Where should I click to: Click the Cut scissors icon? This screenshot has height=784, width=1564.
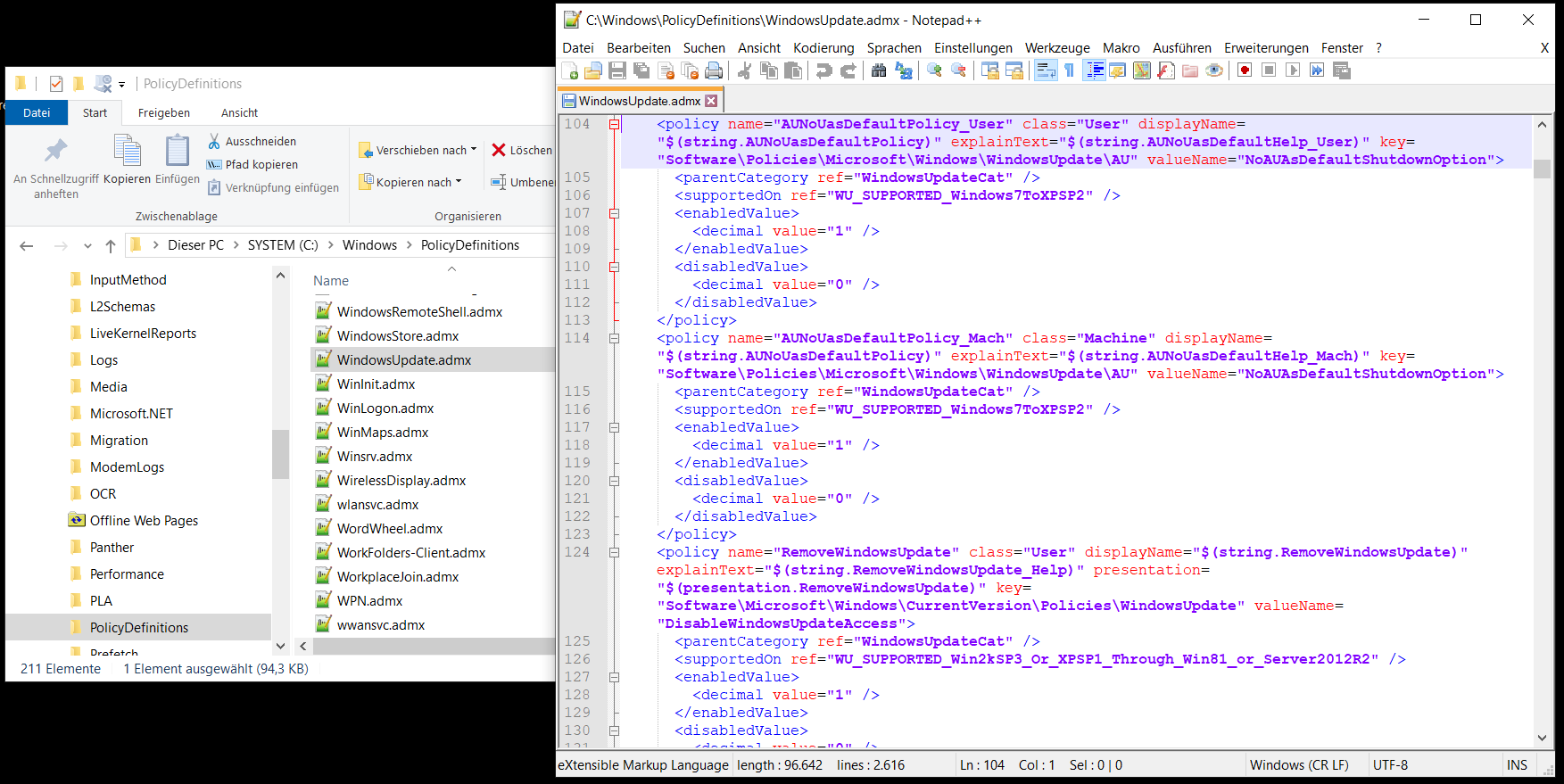tap(744, 70)
